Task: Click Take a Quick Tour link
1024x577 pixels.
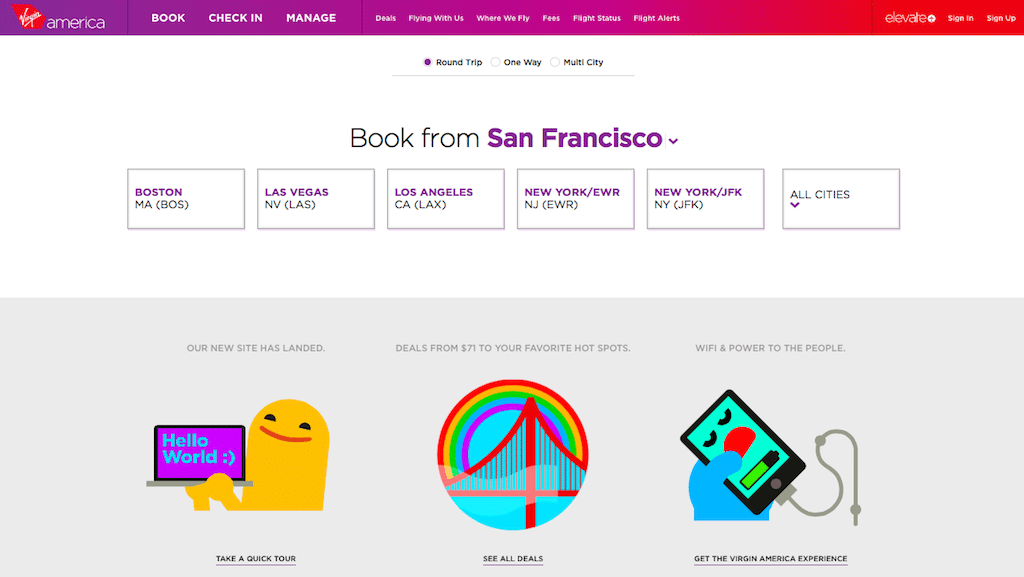Action: [x=255, y=559]
